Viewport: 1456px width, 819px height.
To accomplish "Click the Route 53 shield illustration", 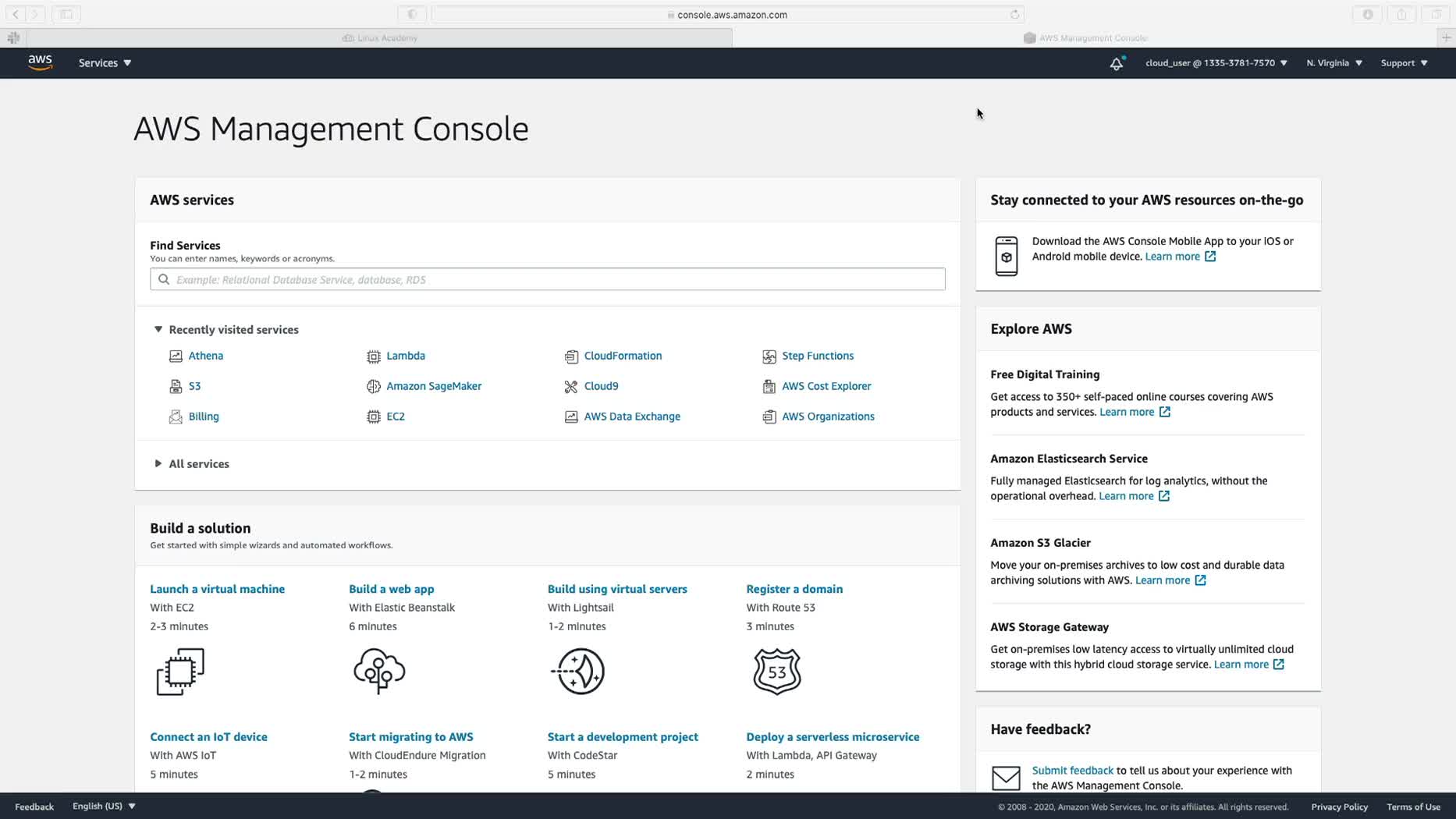I will [x=777, y=671].
